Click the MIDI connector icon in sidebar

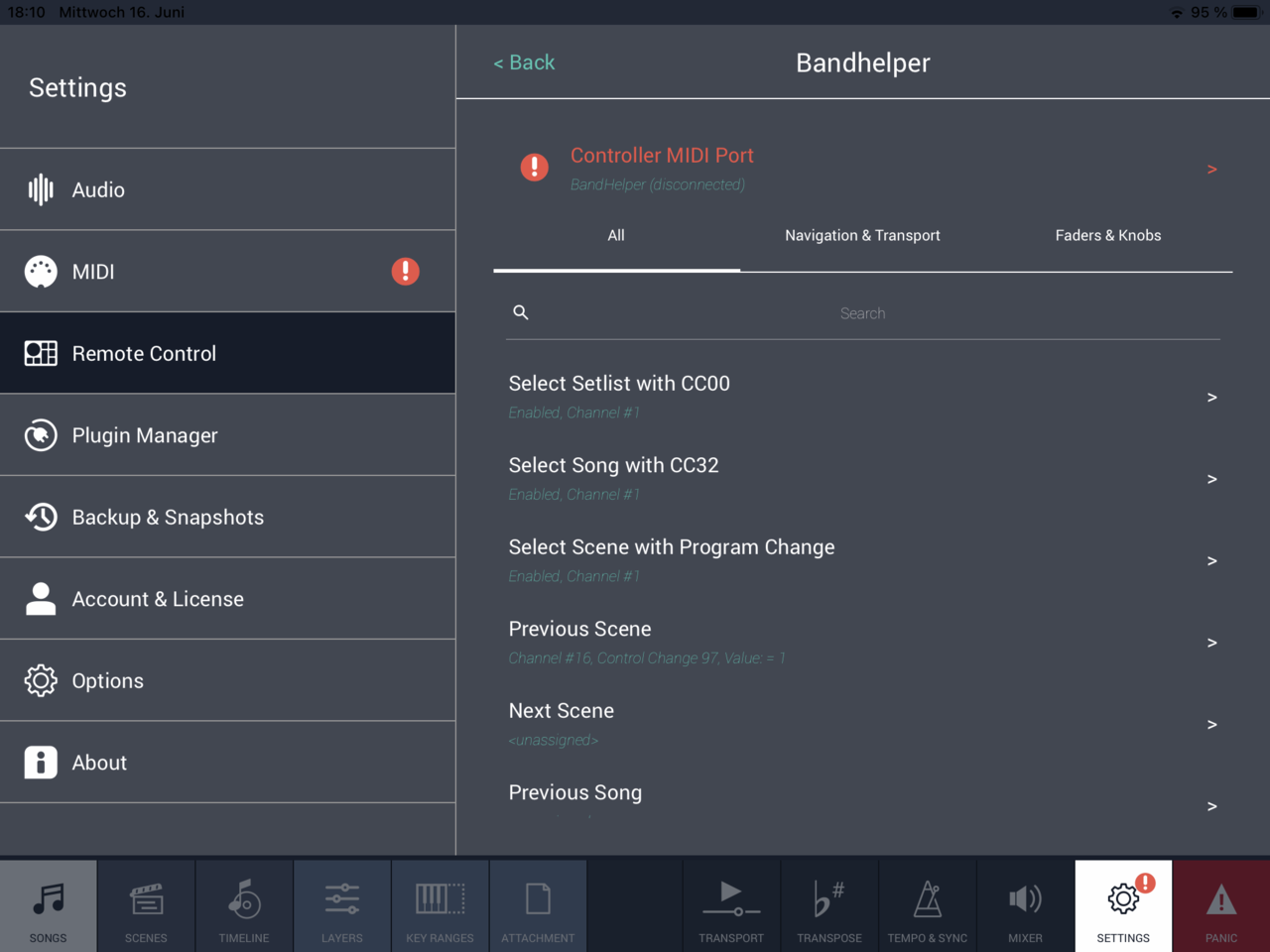pyautogui.click(x=41, y=272)
